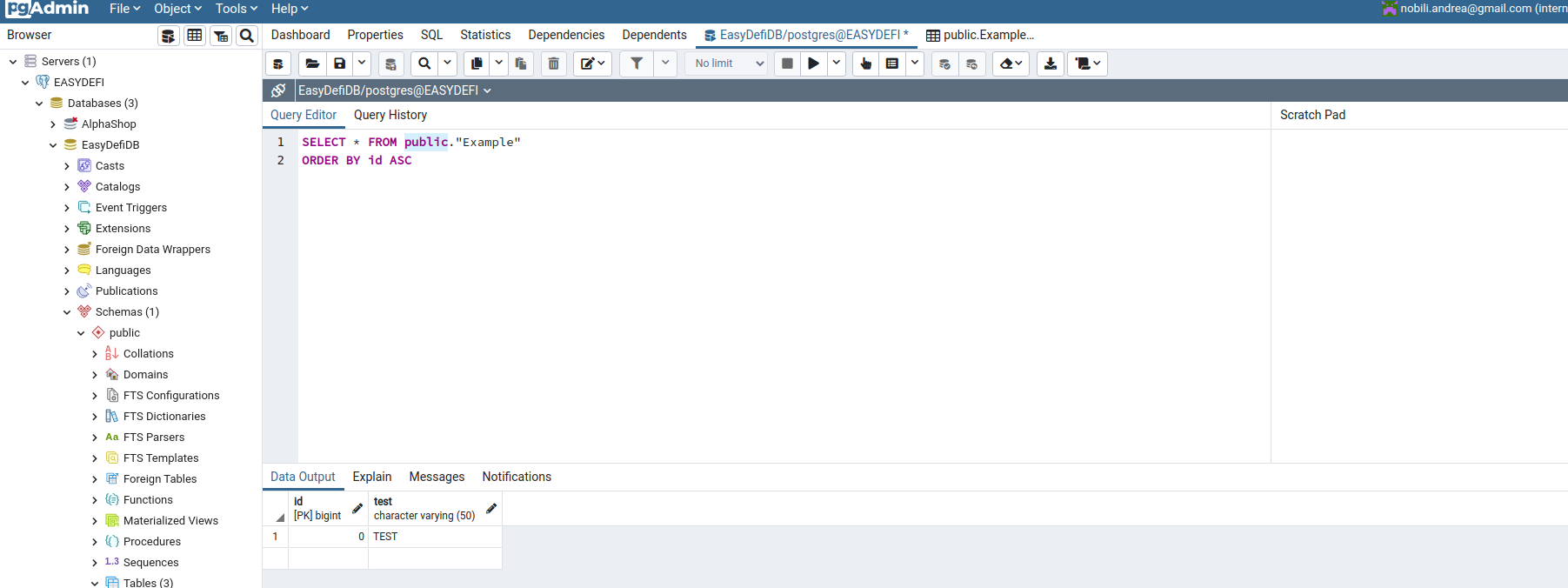Click the Stop query square icon
The width and height of the screenshot is (1568, 588).
pyautogui.click(x=787, y=63)
